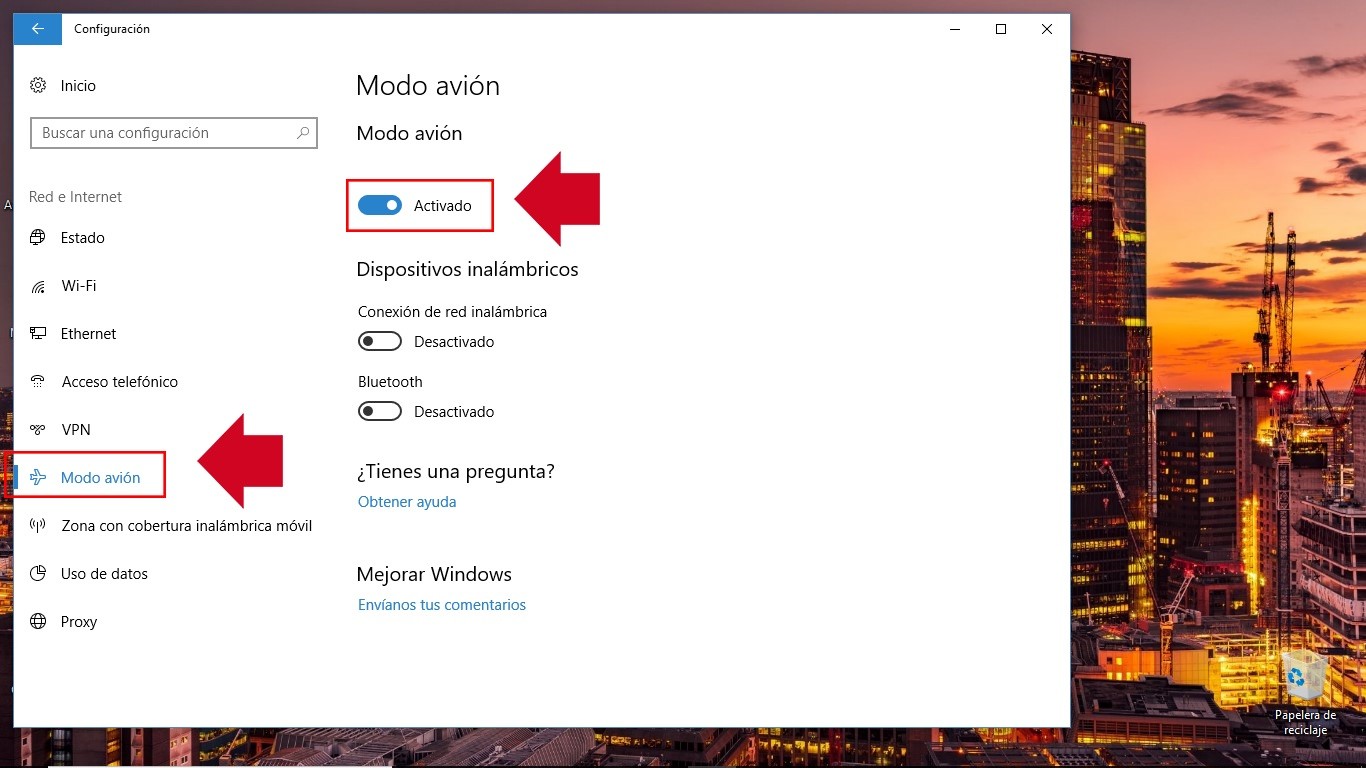Click the back arrow in title bar
This screenshot has width=1366, height=768.
(38, 29)
